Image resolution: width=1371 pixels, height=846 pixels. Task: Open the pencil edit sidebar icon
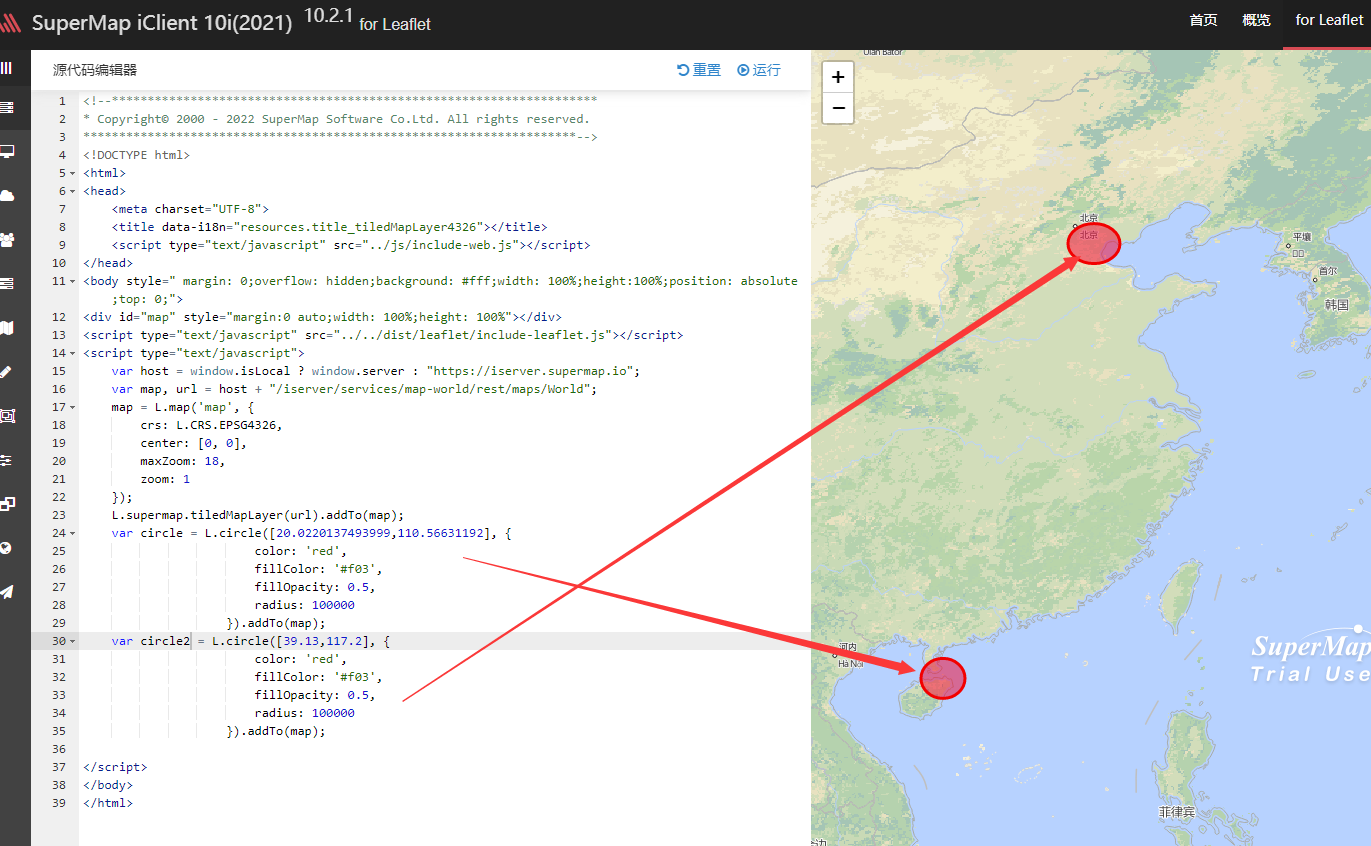pyautogui.click(x=6, y=371)
